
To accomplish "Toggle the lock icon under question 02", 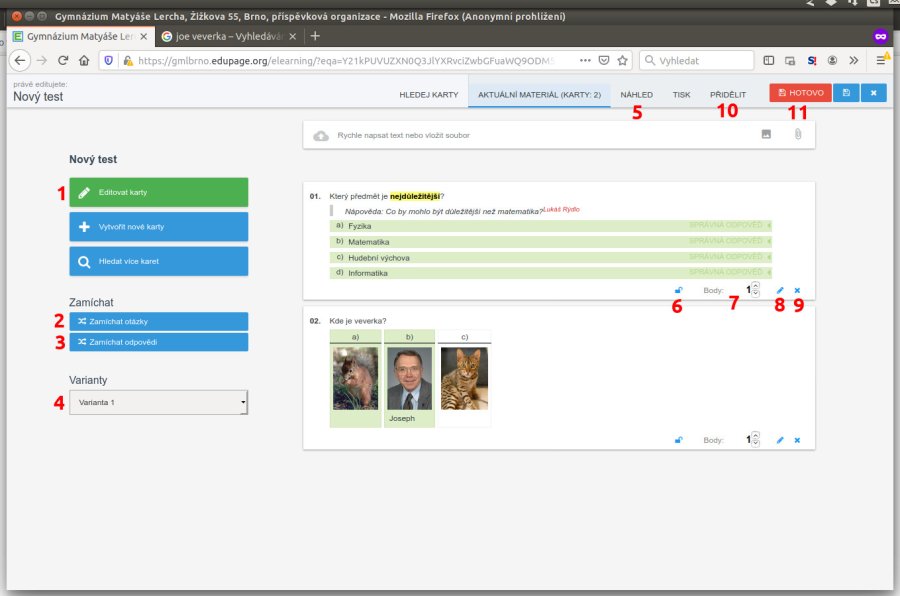I will 679,440.
